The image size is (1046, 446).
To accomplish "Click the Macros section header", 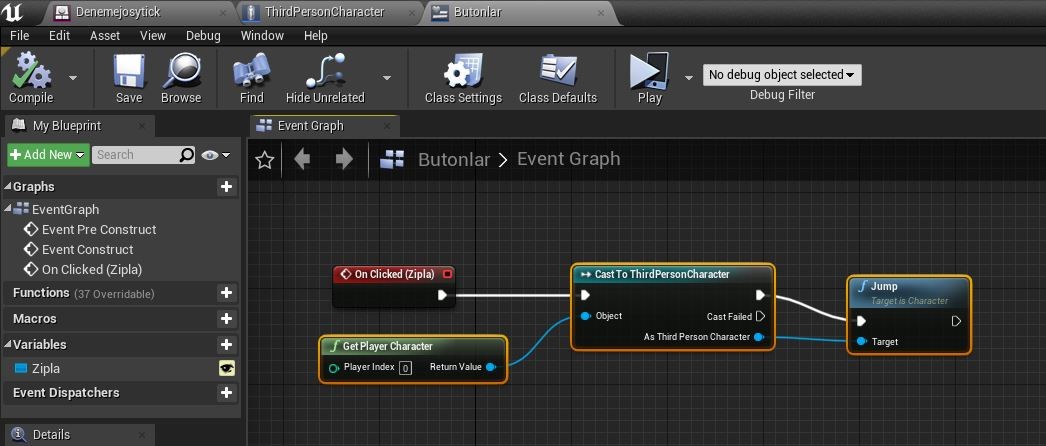I will [x=119, y=319].
